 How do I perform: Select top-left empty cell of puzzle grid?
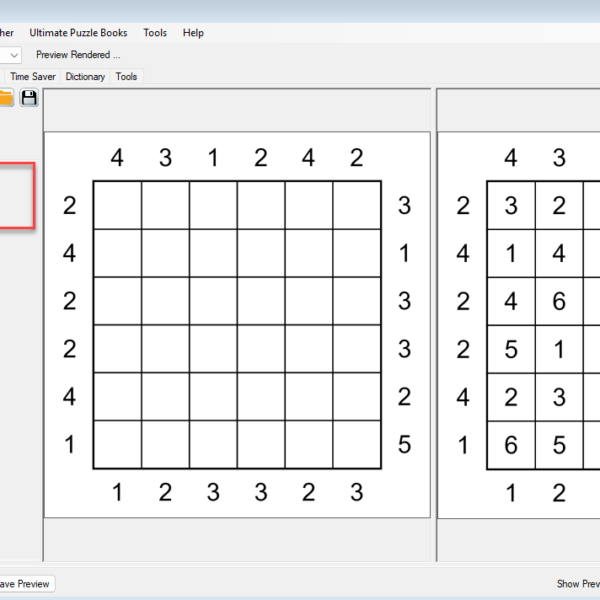tap(117, 205)
